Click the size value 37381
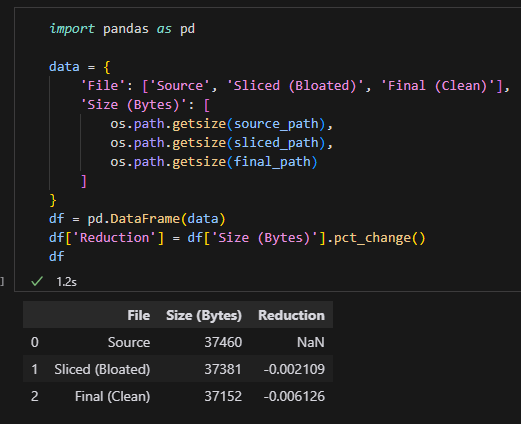Image resolution: width=521 pixels, height=424 pixels. pos(223,369)
